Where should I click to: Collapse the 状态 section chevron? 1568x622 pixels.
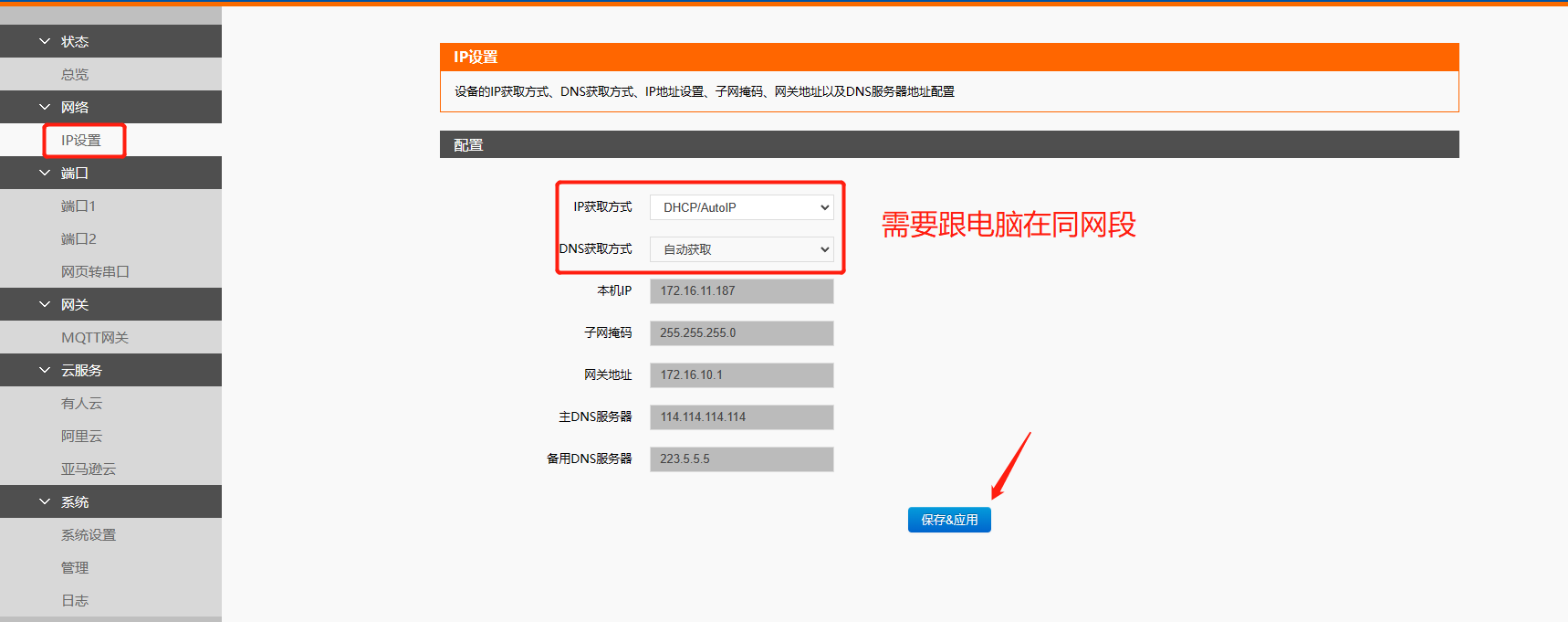45,41
